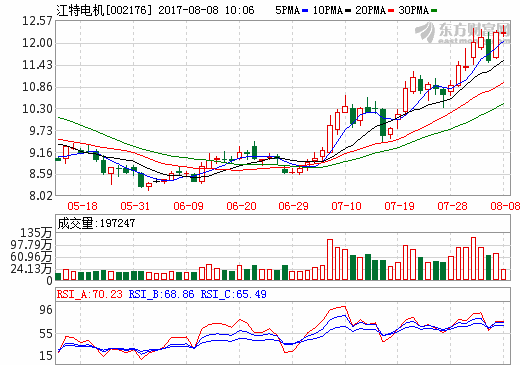
Task: Click price axis label 8.59
Action: pos(41,174)
